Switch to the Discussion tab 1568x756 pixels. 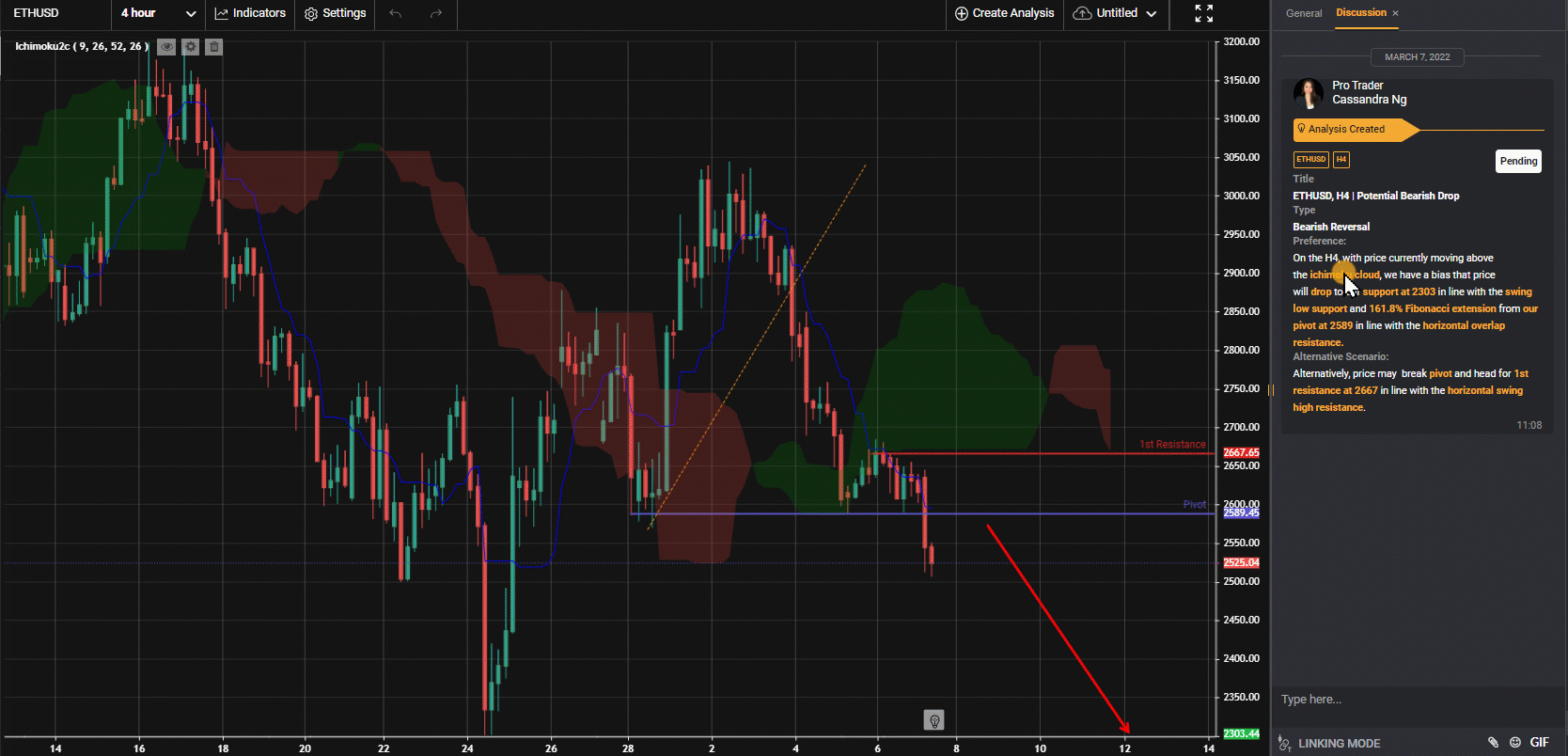[1361, 13]
